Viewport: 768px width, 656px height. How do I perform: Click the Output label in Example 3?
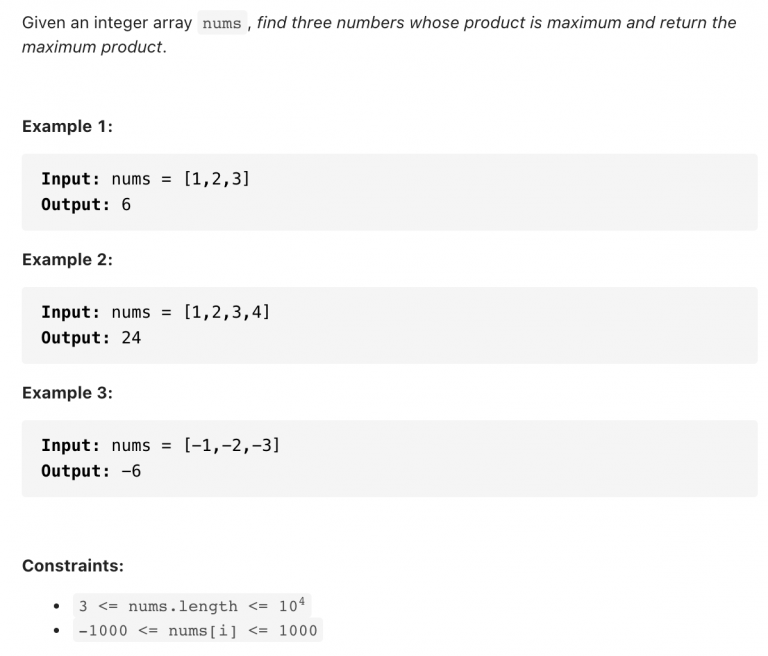click(x=75, y=471)
